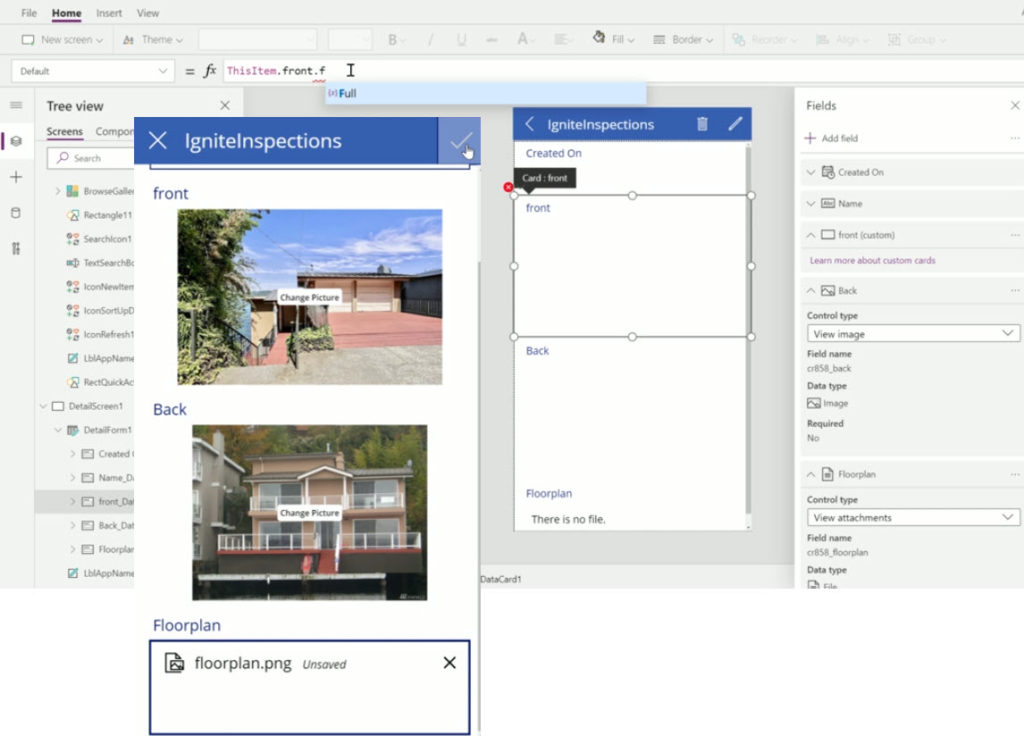Viewport: 1024px width, 736px height.
Task: Select IconRefresh1 in the tree
Action: click(100, 334)
